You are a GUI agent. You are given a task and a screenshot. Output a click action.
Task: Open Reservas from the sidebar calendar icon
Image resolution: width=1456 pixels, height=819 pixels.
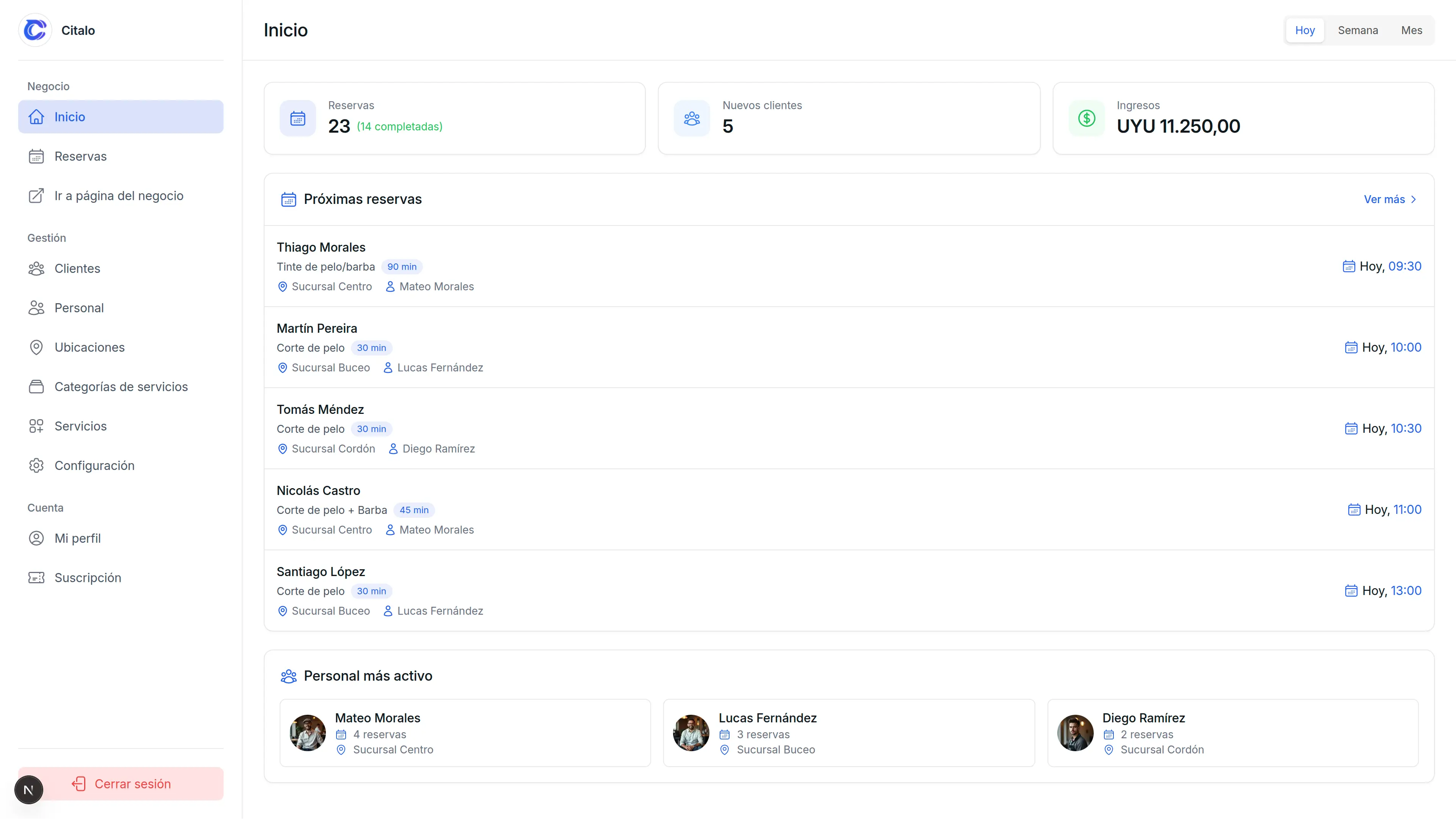tap(36, 157)
